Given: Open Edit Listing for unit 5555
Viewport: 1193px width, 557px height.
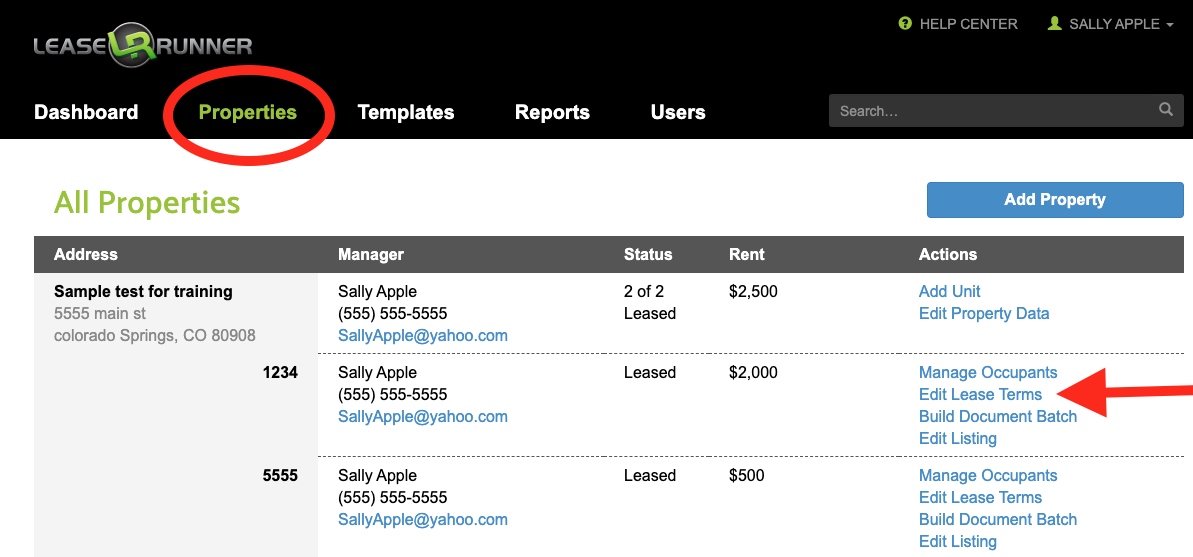Looking at the screenshot, I should (x=957, y=541).
